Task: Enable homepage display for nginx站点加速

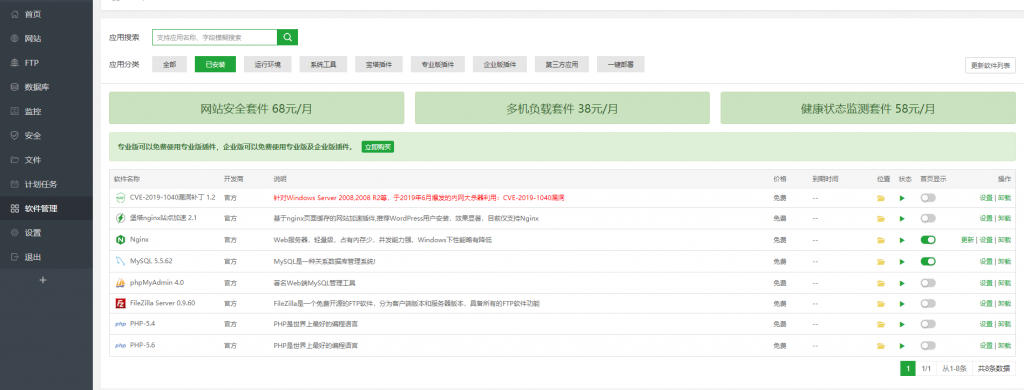Action: pyautogui.click(x=927, y=219)
